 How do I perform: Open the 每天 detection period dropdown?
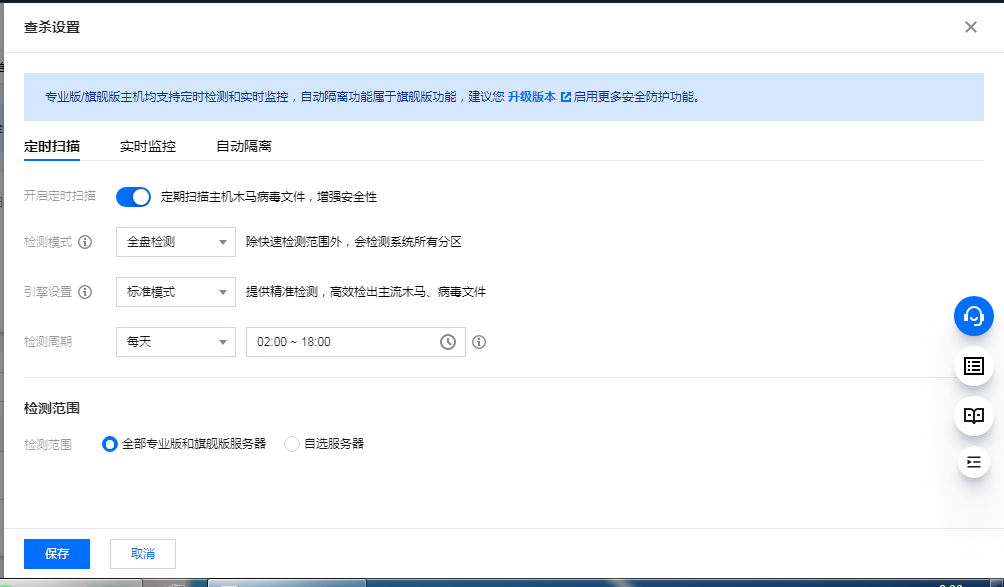tap(175, 342)
